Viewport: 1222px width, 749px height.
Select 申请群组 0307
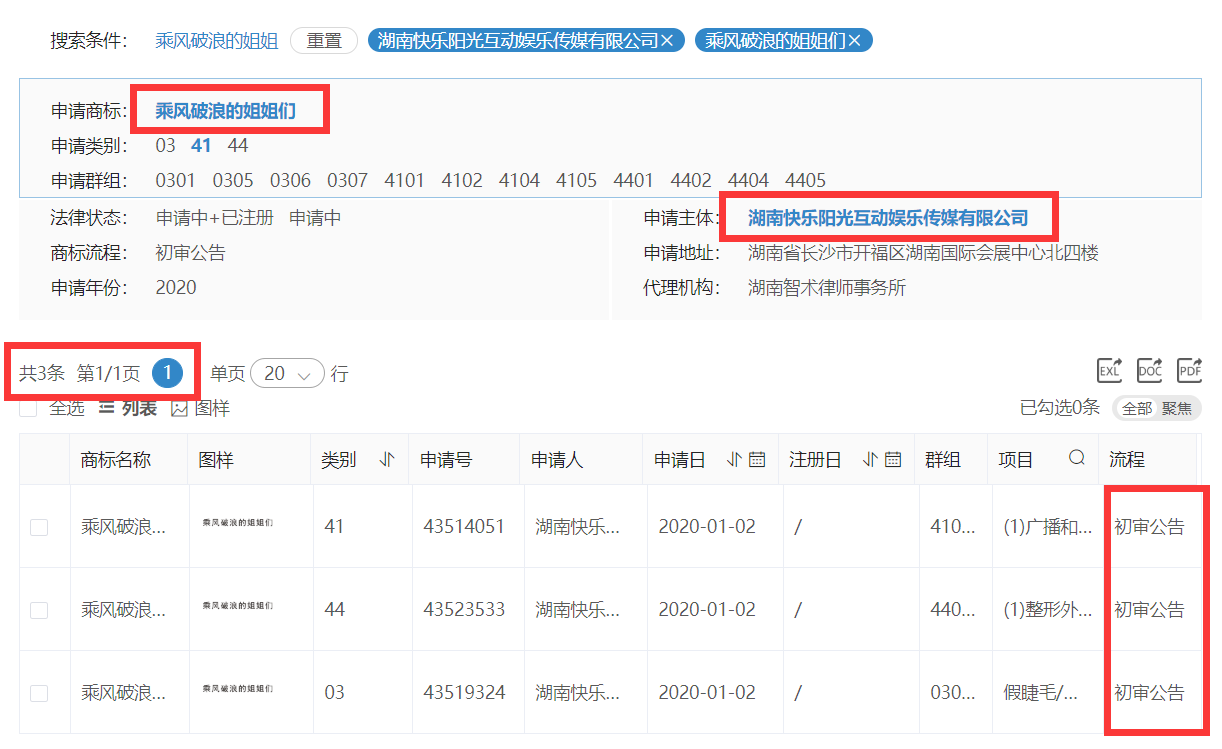coord(347,181)
